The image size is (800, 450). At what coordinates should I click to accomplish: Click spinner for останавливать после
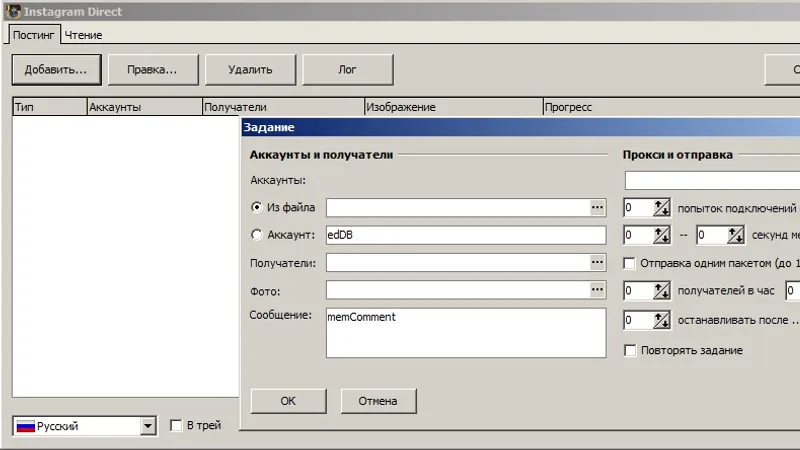tap(662, 320)
